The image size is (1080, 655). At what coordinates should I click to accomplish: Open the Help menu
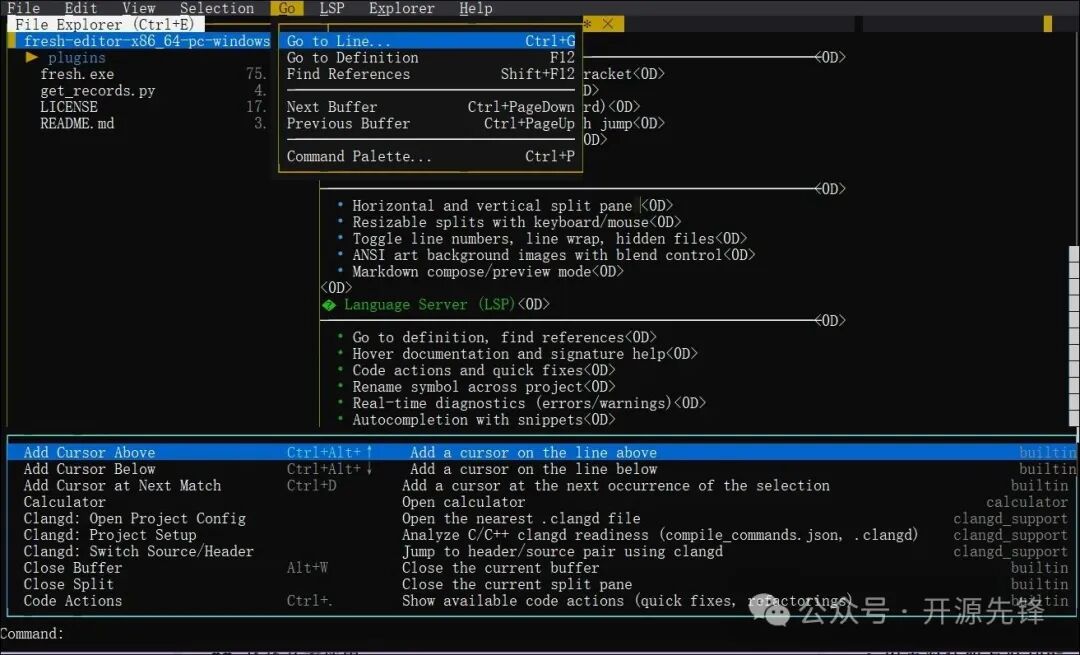pyautogui.click(x=475, y=8)
